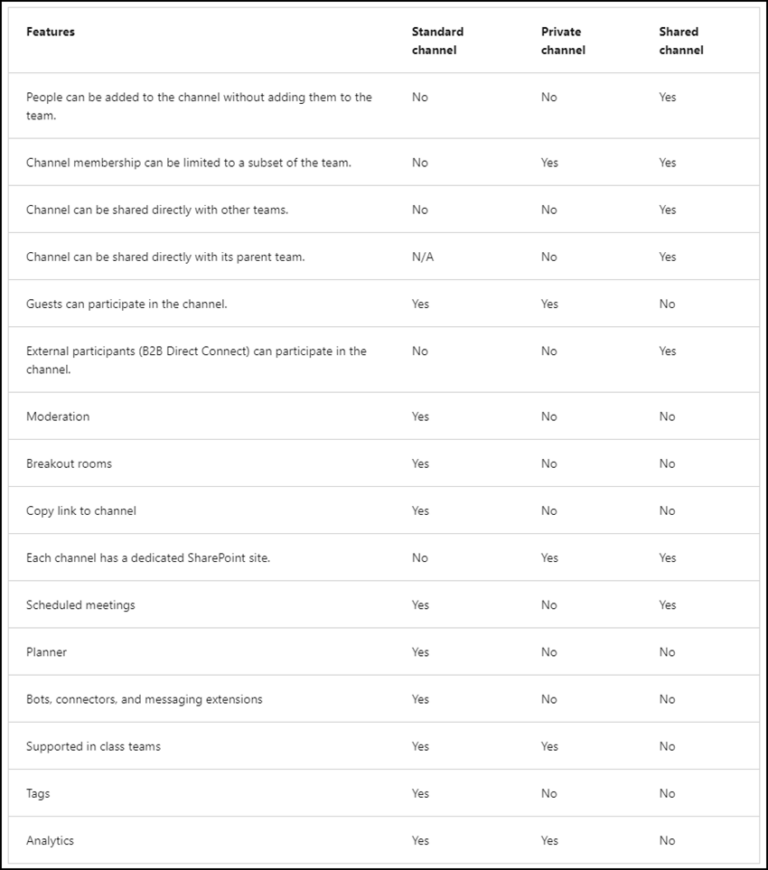
Task: Click Bots, connectors, and messaging extensions
Action: click(x=144, y=700)
